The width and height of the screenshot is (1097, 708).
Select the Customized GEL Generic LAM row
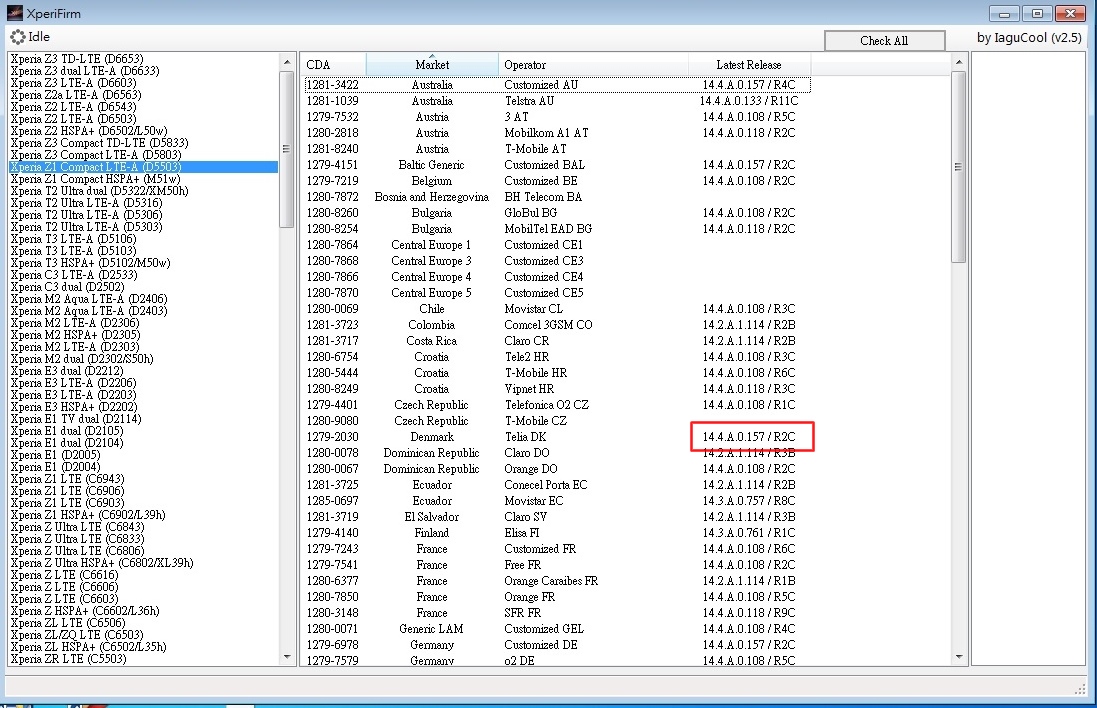(x=557, y=629)
